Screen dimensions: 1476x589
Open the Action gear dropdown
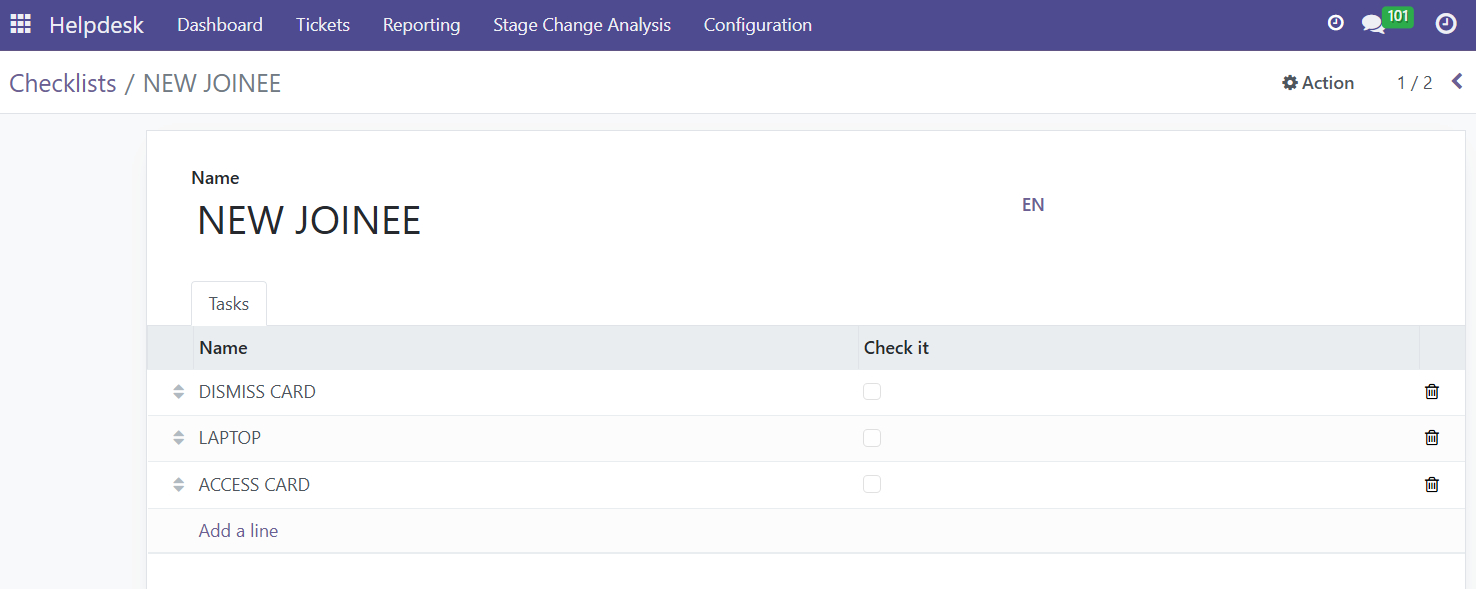[x=1318, y=83]
